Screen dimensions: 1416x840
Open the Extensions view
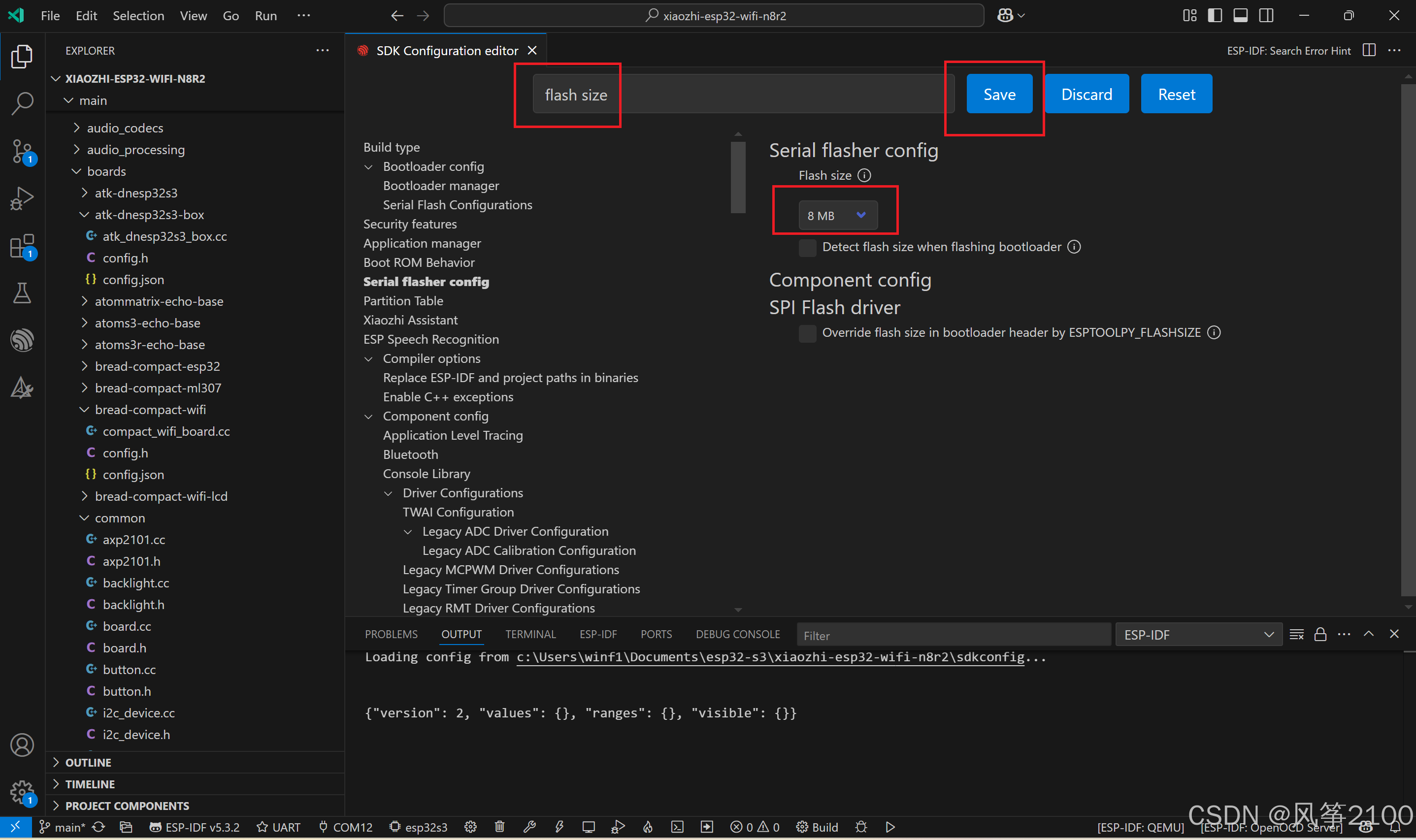click(x=22, y=247)
